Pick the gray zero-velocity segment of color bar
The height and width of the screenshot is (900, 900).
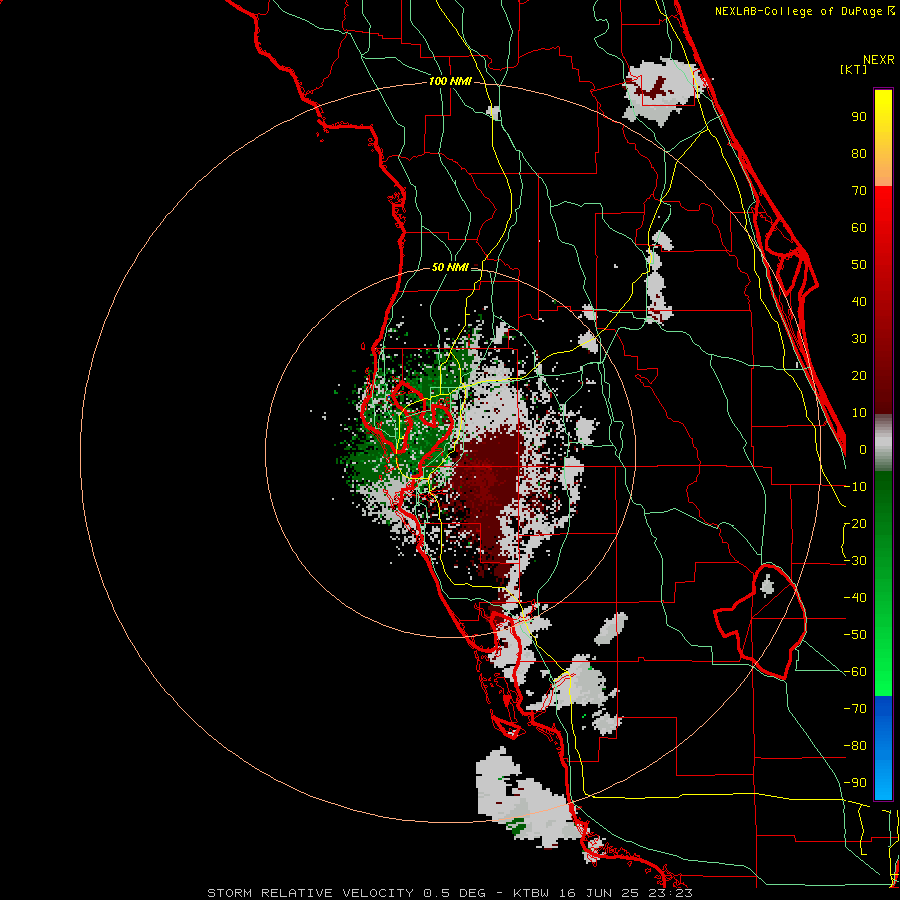(883, 443)
